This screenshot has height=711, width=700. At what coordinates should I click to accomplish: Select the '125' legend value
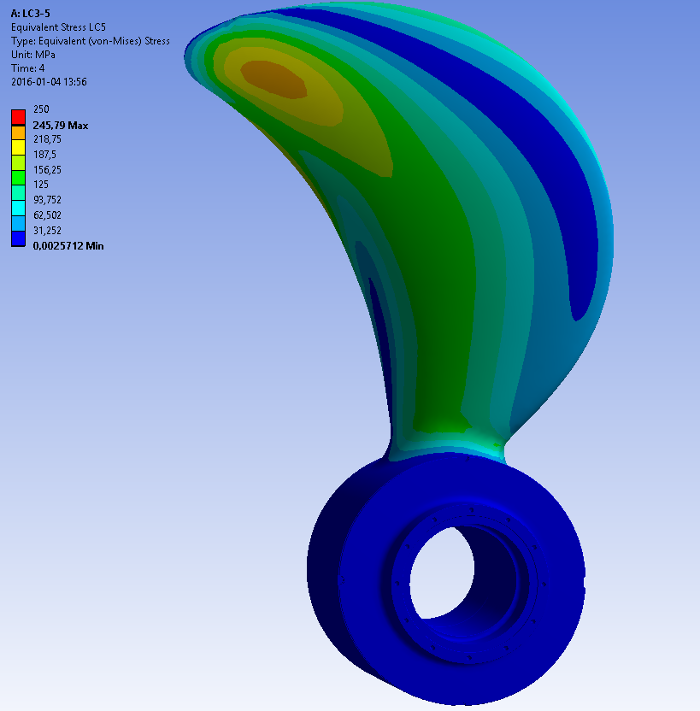point(41,184)
